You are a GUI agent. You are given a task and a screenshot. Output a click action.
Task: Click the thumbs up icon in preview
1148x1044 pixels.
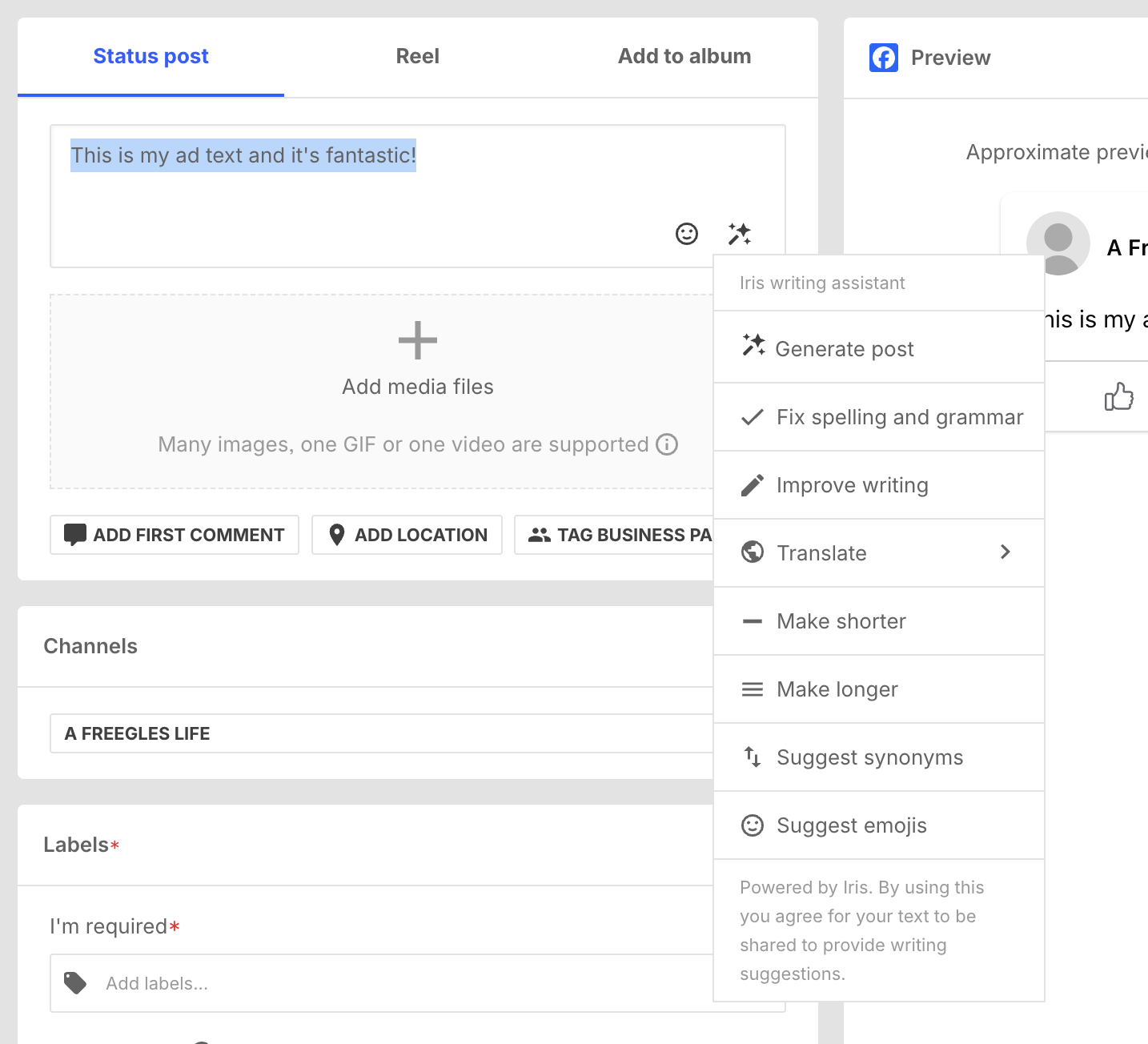click(x=1118, y=396)
